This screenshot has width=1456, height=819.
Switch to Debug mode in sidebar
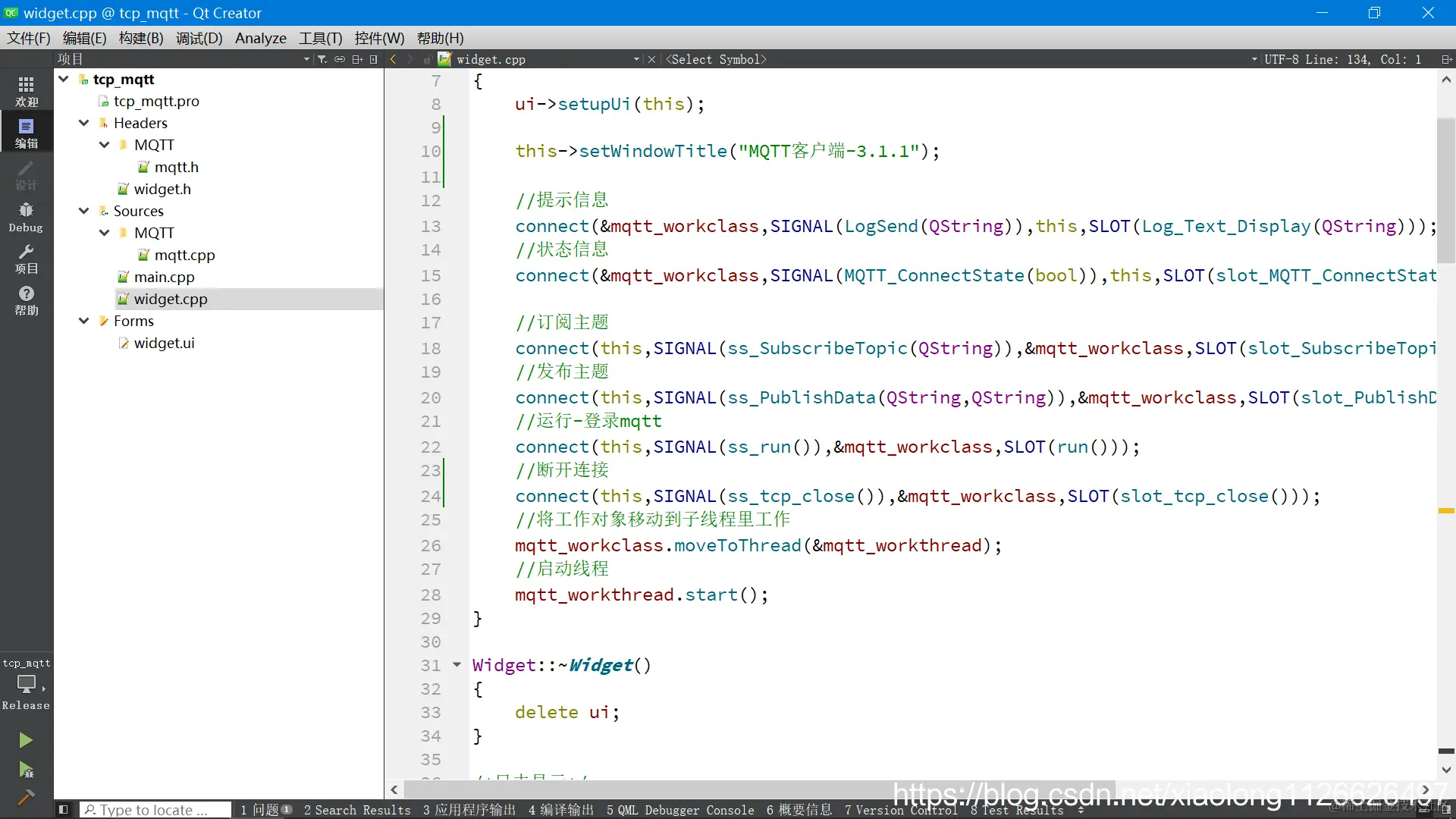(x=26, y=217)
